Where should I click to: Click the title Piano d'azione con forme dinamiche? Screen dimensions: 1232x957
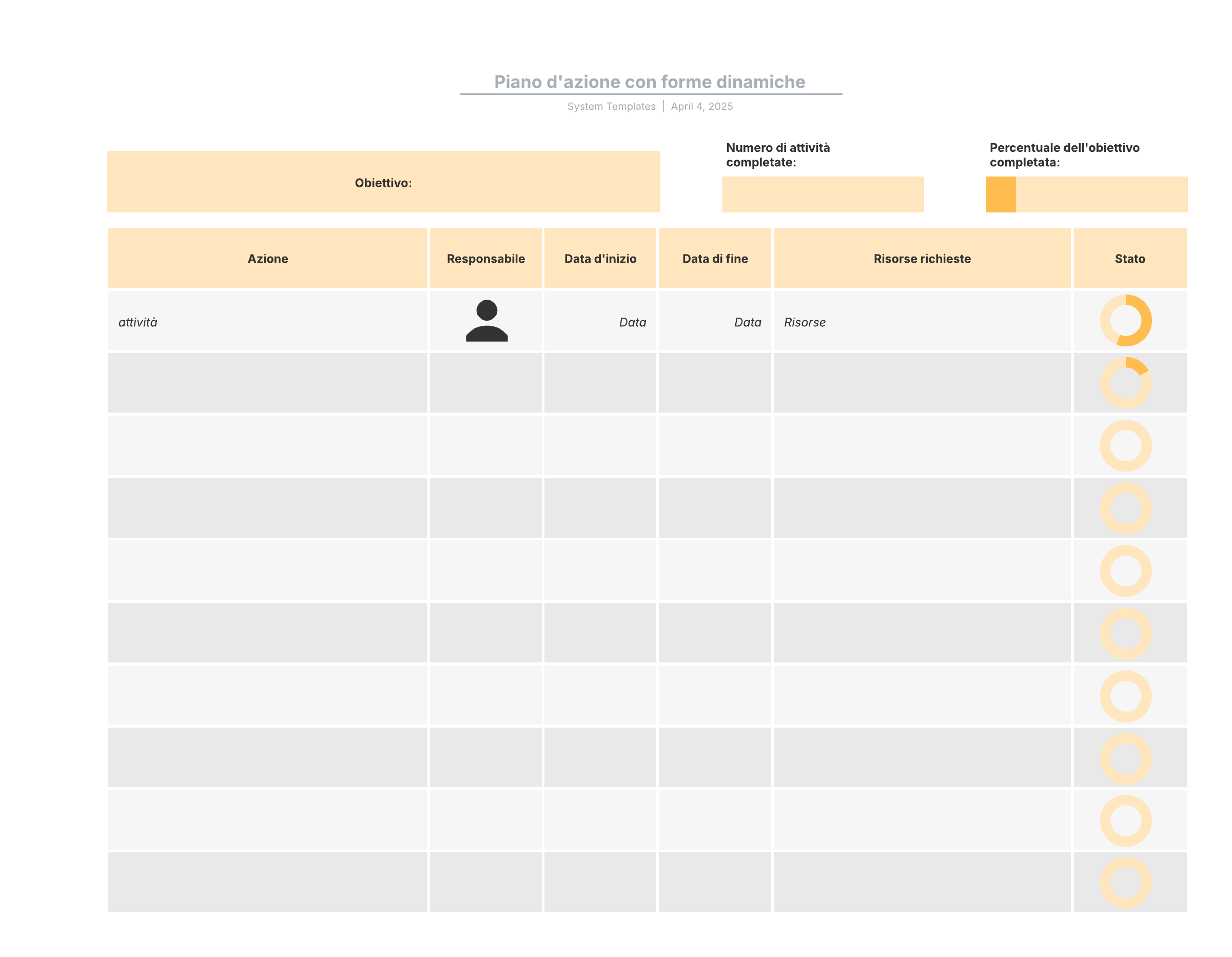point(649,82)
